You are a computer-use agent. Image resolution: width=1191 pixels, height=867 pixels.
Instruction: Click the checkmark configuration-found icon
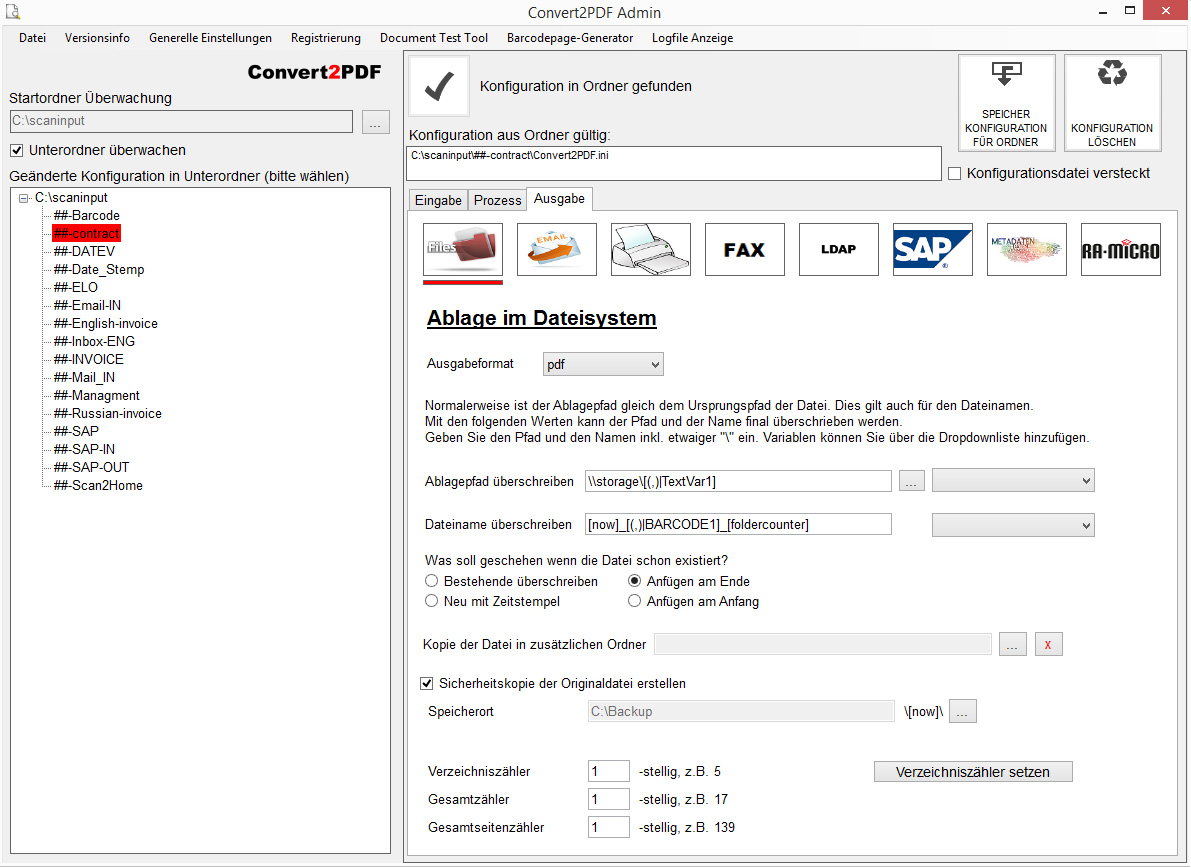pos(439,86)
